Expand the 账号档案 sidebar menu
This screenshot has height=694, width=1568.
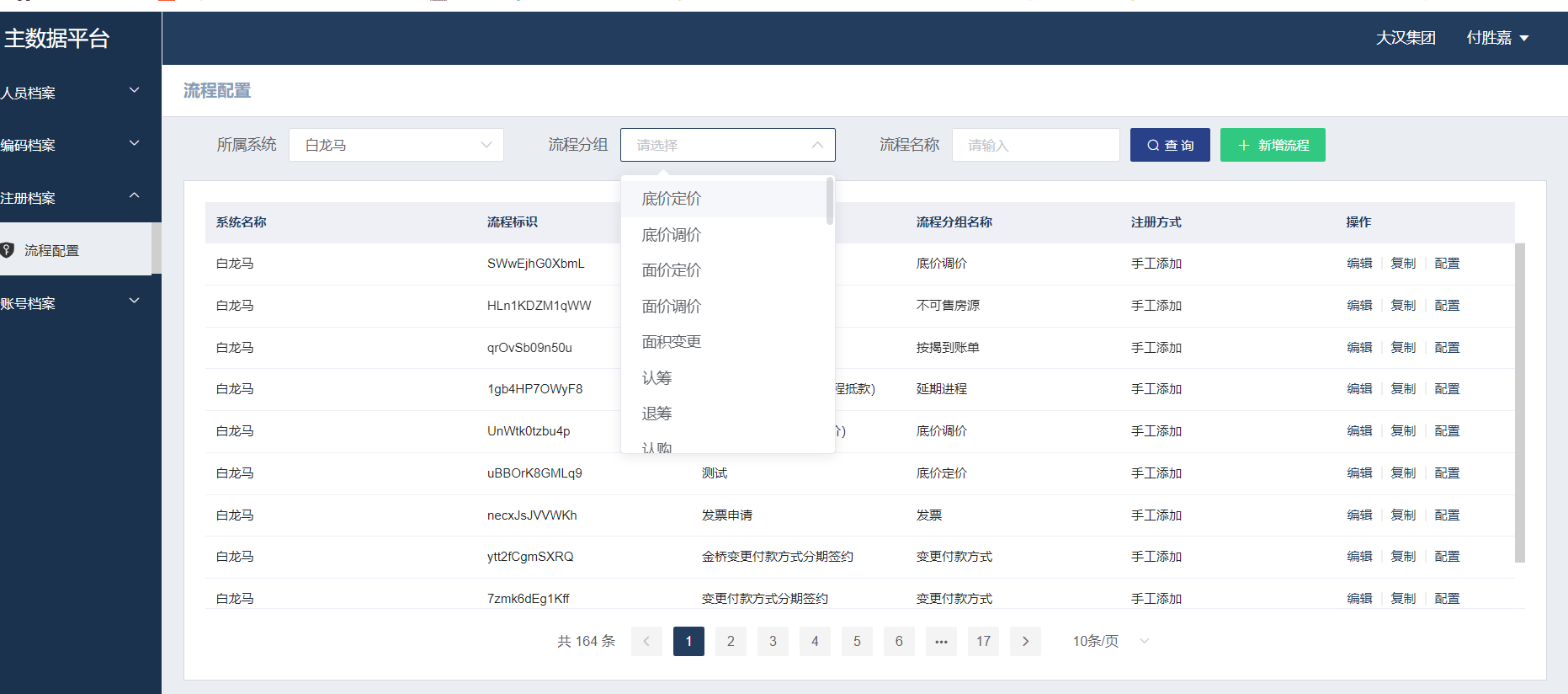click(81, 302)
